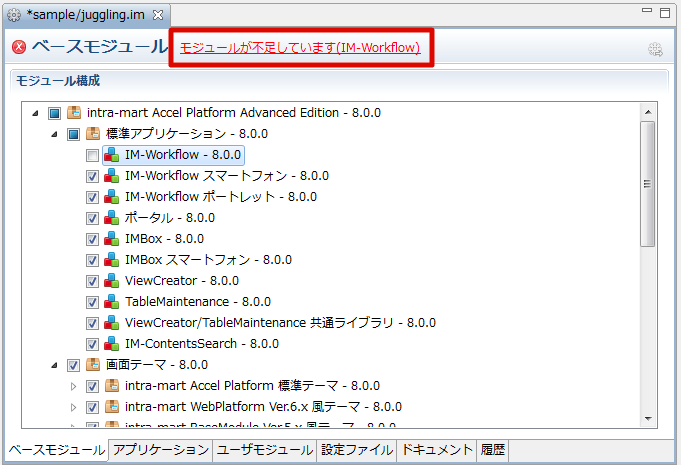Switch to the アプリケーション tab
The height and width of the screenshot is (465, 681).
click(160, 450)
